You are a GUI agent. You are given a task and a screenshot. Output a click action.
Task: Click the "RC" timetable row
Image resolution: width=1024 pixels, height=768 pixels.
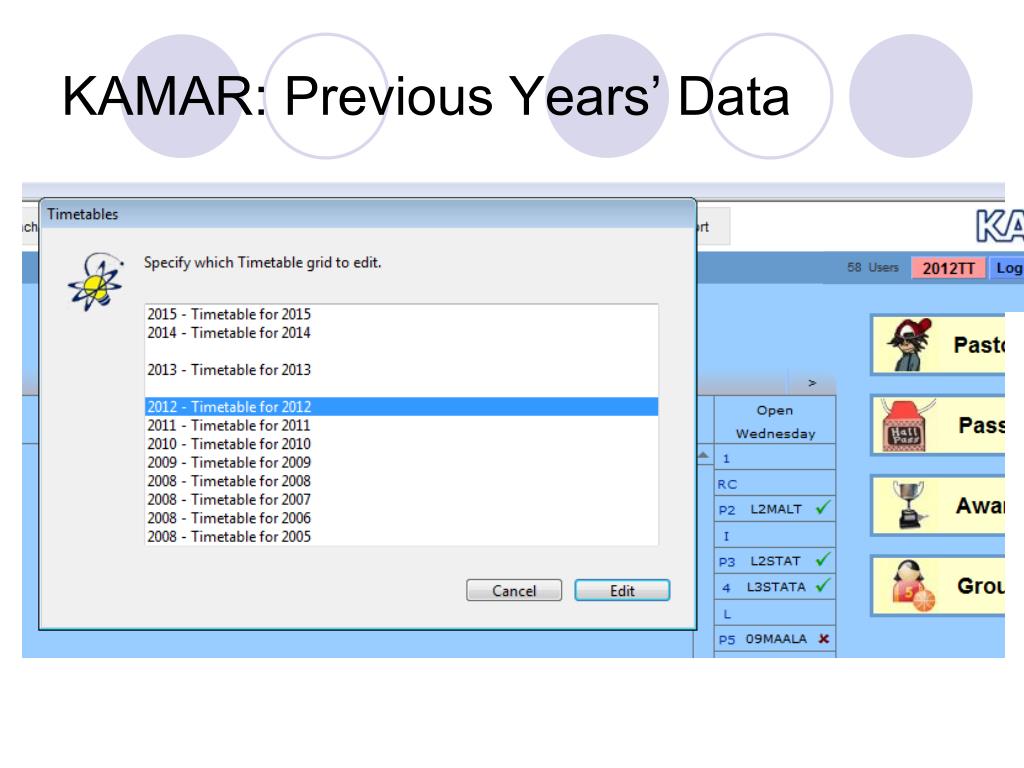point(775,484)
